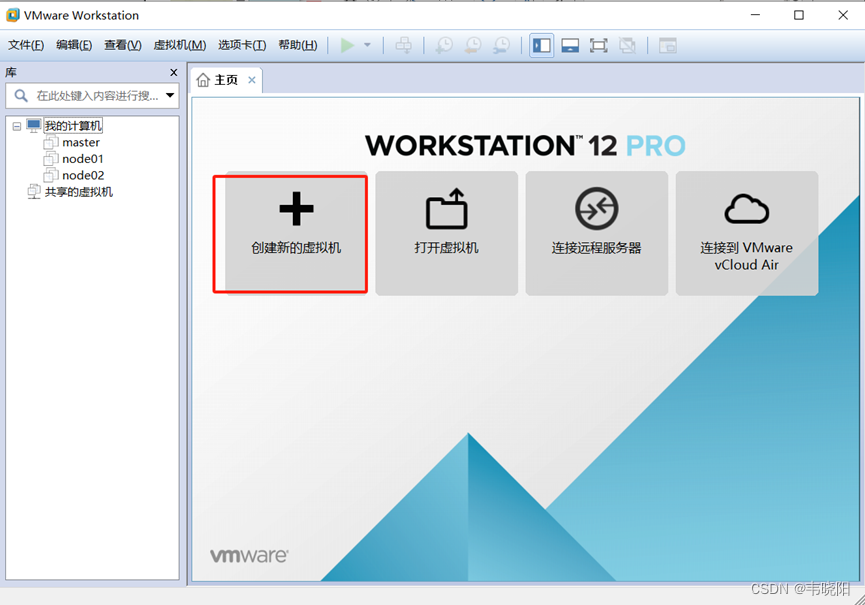The height and width of the screenshot is (605, 865).
Task: Click the Manage Snapshots toolbar icon
Action: click(501, 45)
